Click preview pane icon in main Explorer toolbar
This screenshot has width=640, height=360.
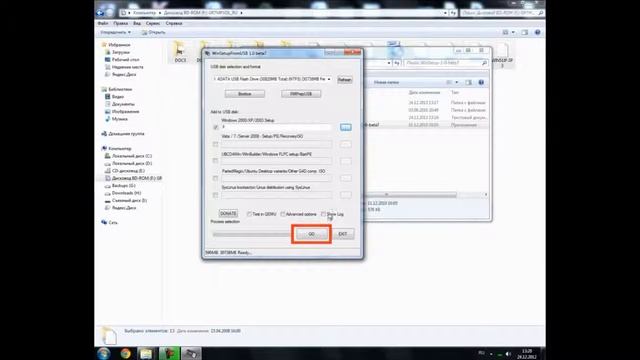(x=525, y=32)
